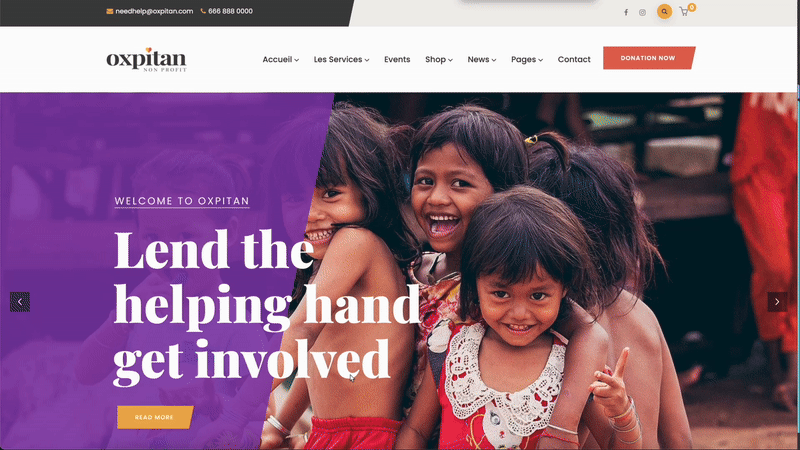Open the News menu dropdown
Viewport: 800px width, 450px height.
pyautogui.click(x=482, y=59)
